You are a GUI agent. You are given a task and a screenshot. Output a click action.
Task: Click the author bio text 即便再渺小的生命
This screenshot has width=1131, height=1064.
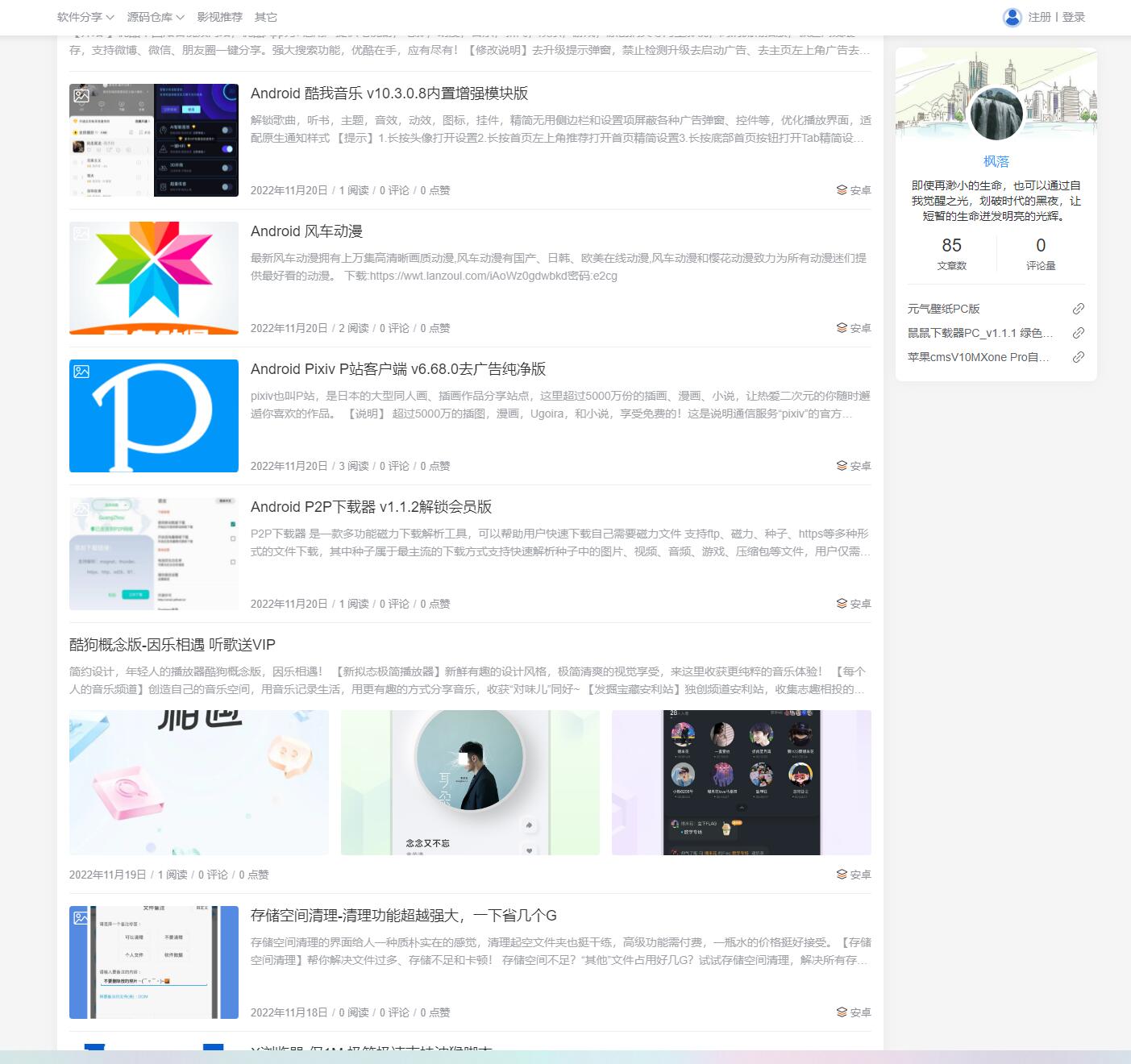pos(996,201)
